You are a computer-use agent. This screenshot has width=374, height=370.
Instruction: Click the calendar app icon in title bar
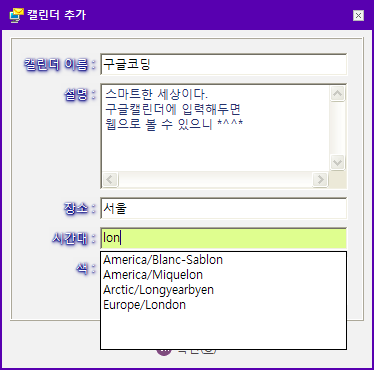[16, 15]
